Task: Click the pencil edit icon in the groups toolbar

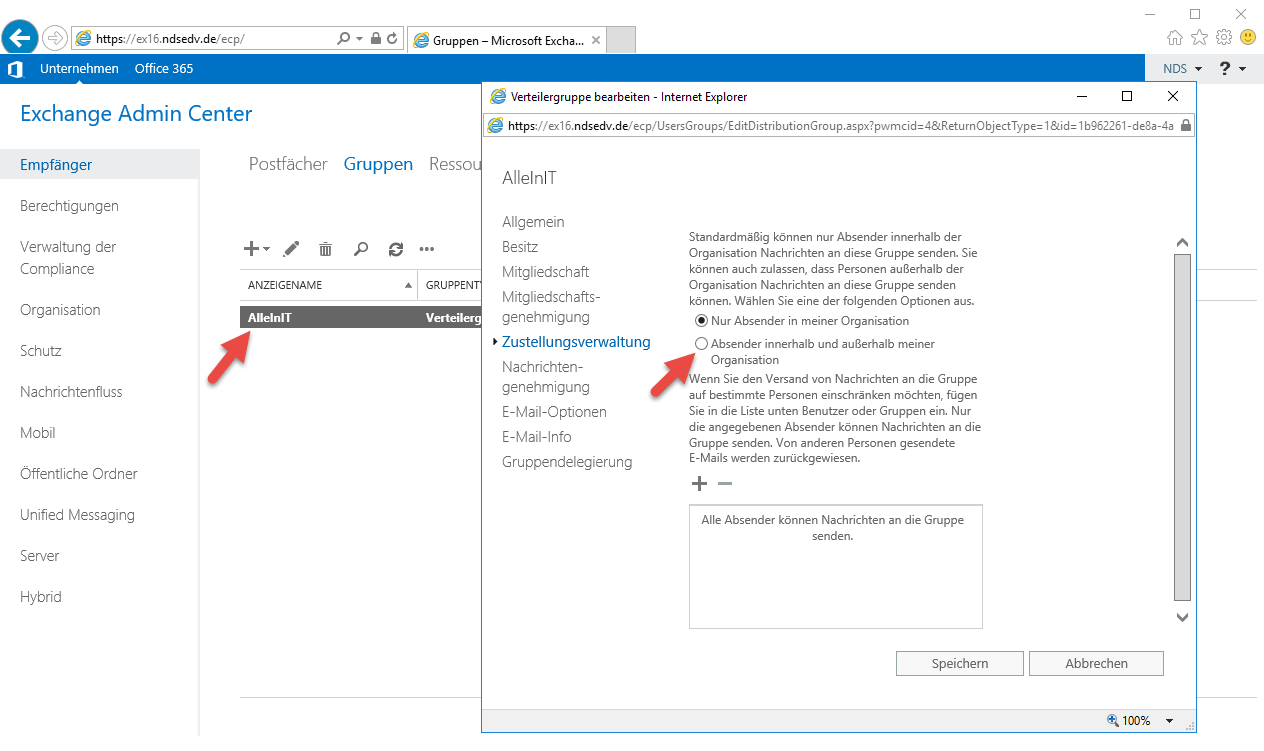Action: point(291,249)
